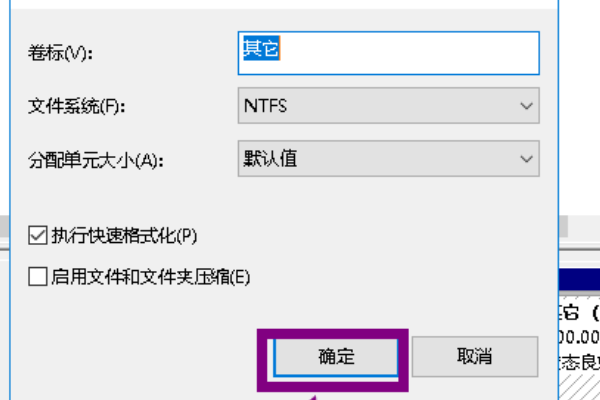Click the 执行快速格式化(P) label text
This screenshot has height=400, width=600.
(x=125, y=236)
